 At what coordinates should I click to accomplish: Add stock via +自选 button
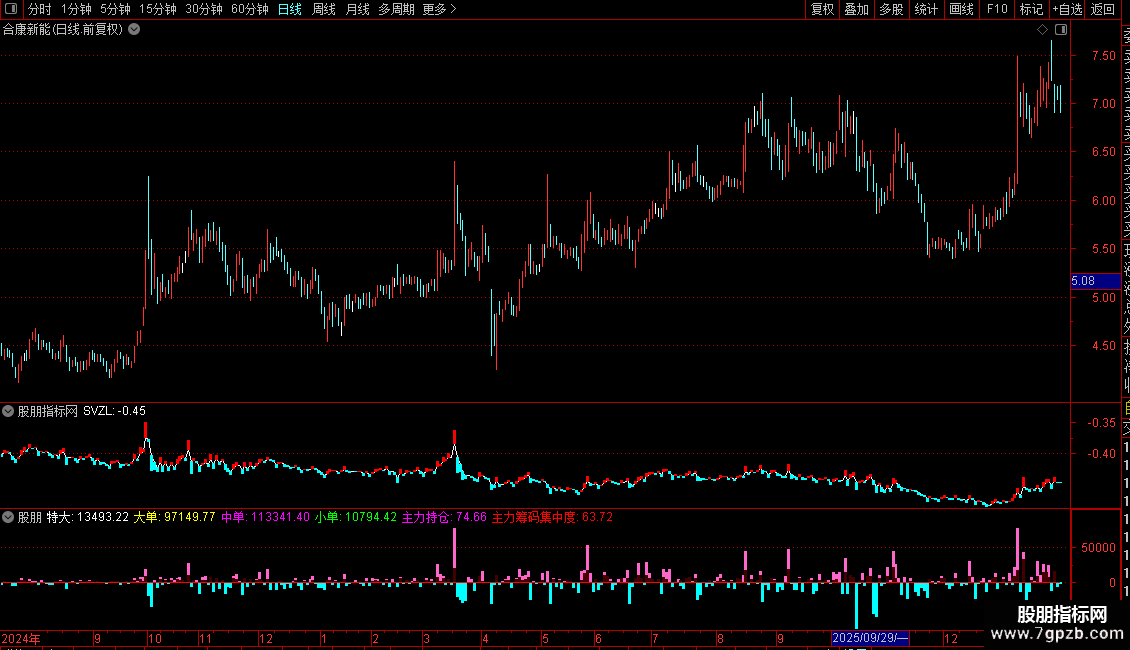pyautogui.click(x=1067, y=9)
